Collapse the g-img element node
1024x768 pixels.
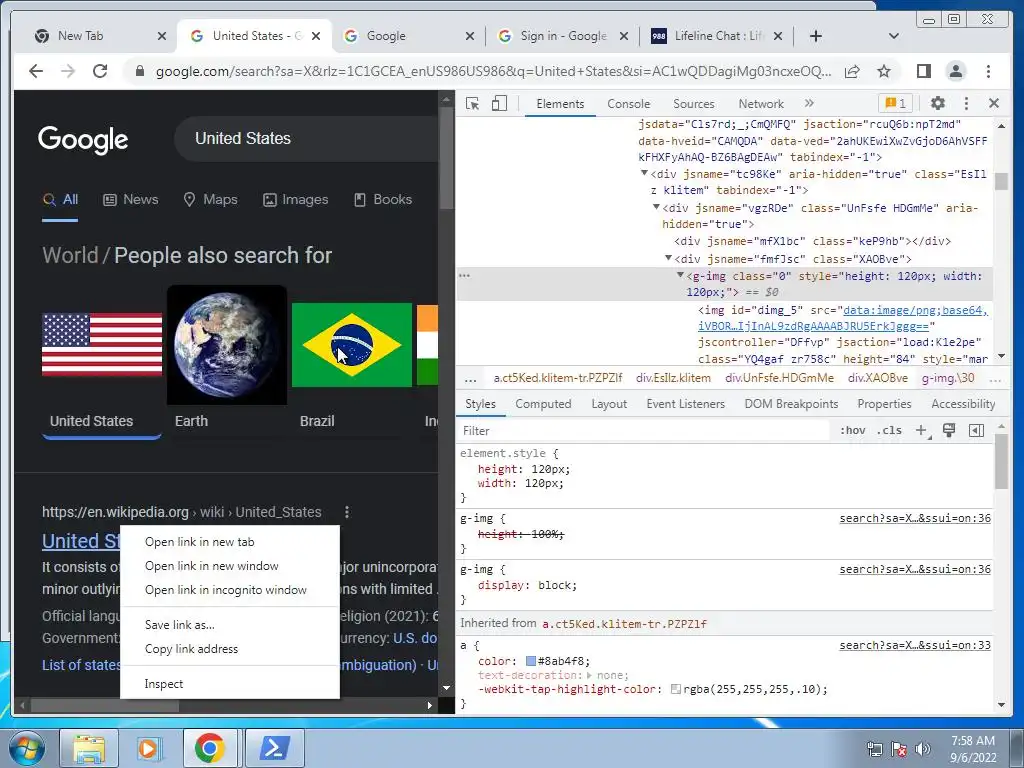pyautogui.click(x=680, y=276)
